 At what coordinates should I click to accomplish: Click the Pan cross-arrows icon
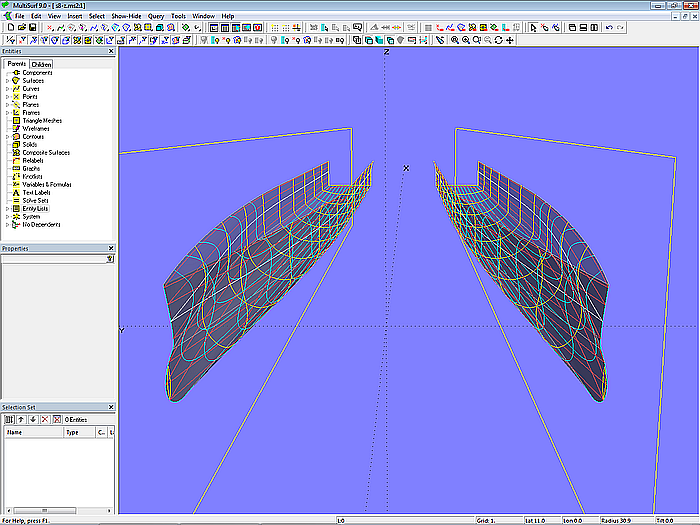point(510,40)
